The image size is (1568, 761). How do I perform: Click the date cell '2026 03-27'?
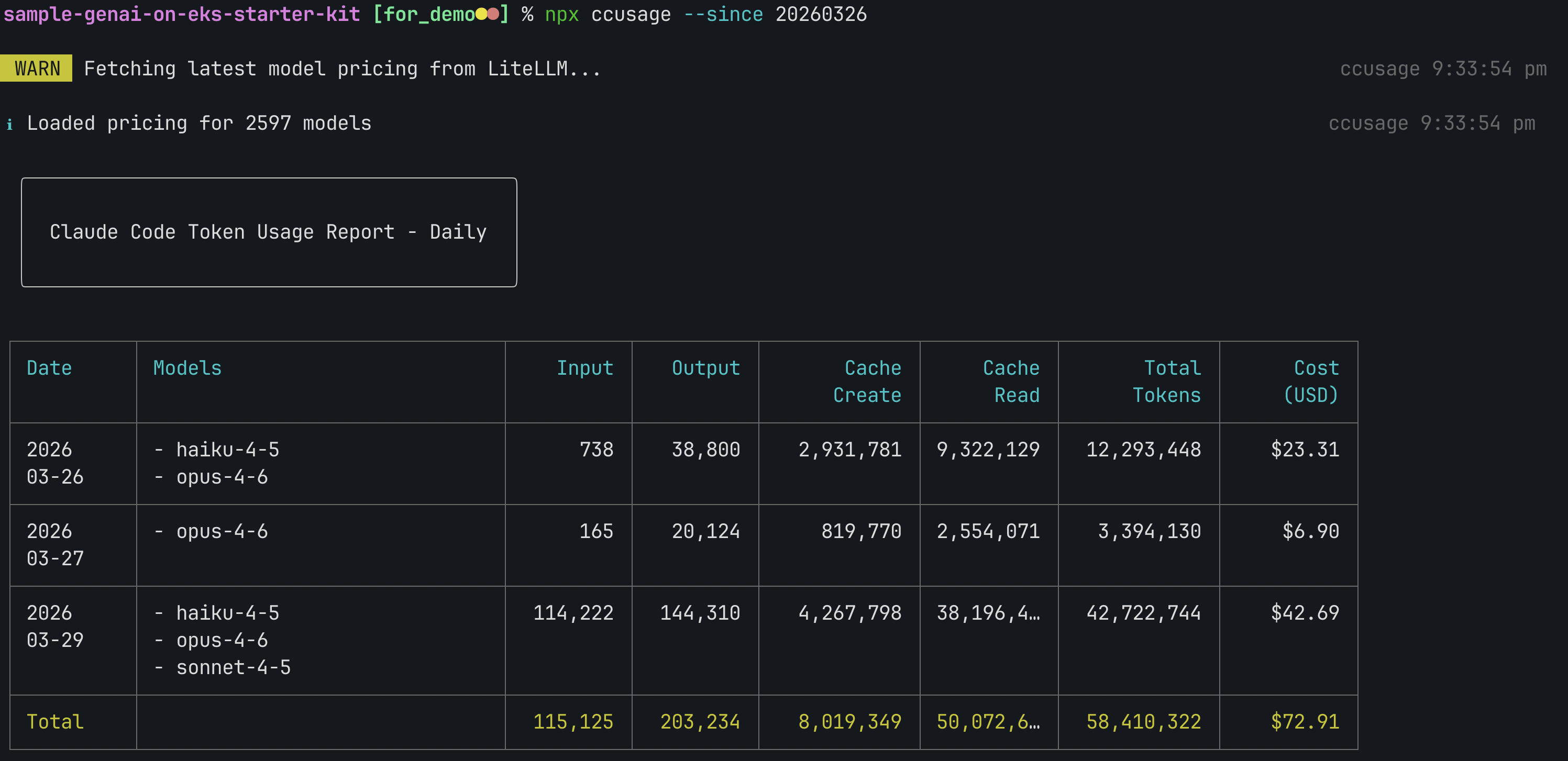(x=55, y=544)
